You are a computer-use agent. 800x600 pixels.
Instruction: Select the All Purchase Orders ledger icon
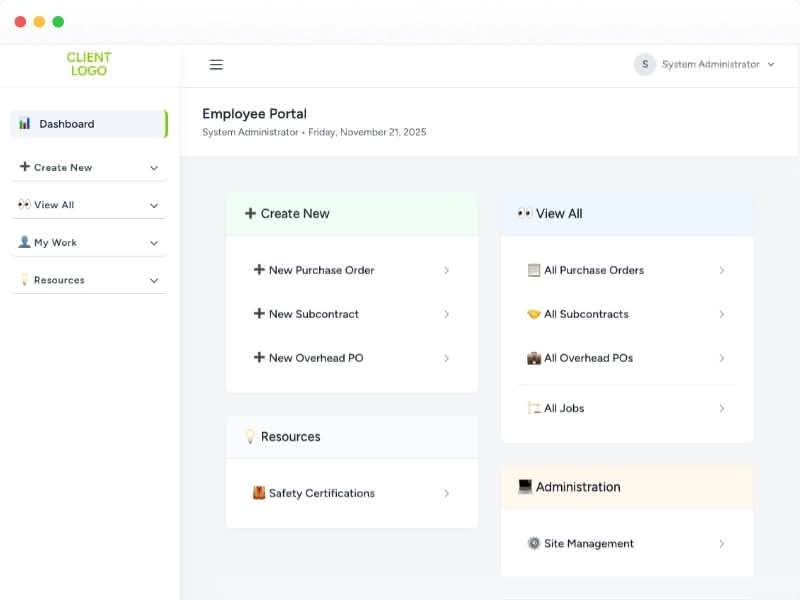click(532, 269)
